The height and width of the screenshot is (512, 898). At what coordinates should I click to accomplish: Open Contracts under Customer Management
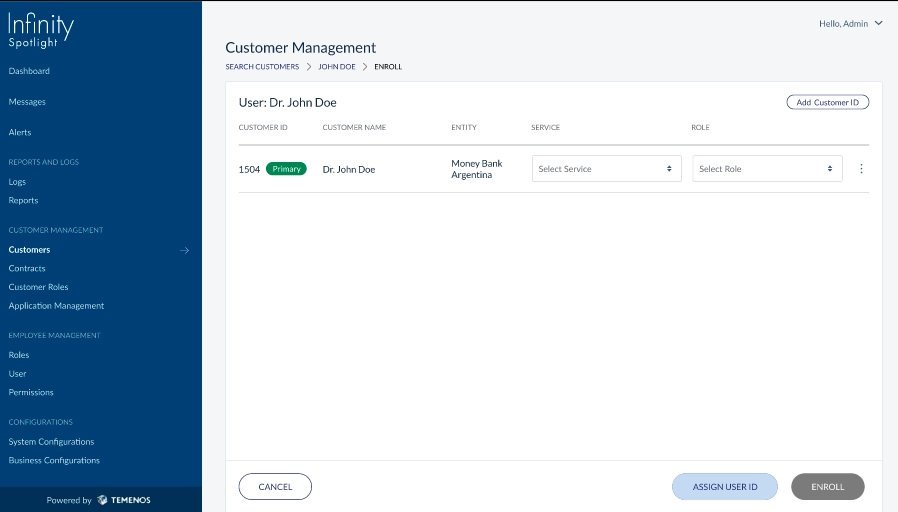27,269
